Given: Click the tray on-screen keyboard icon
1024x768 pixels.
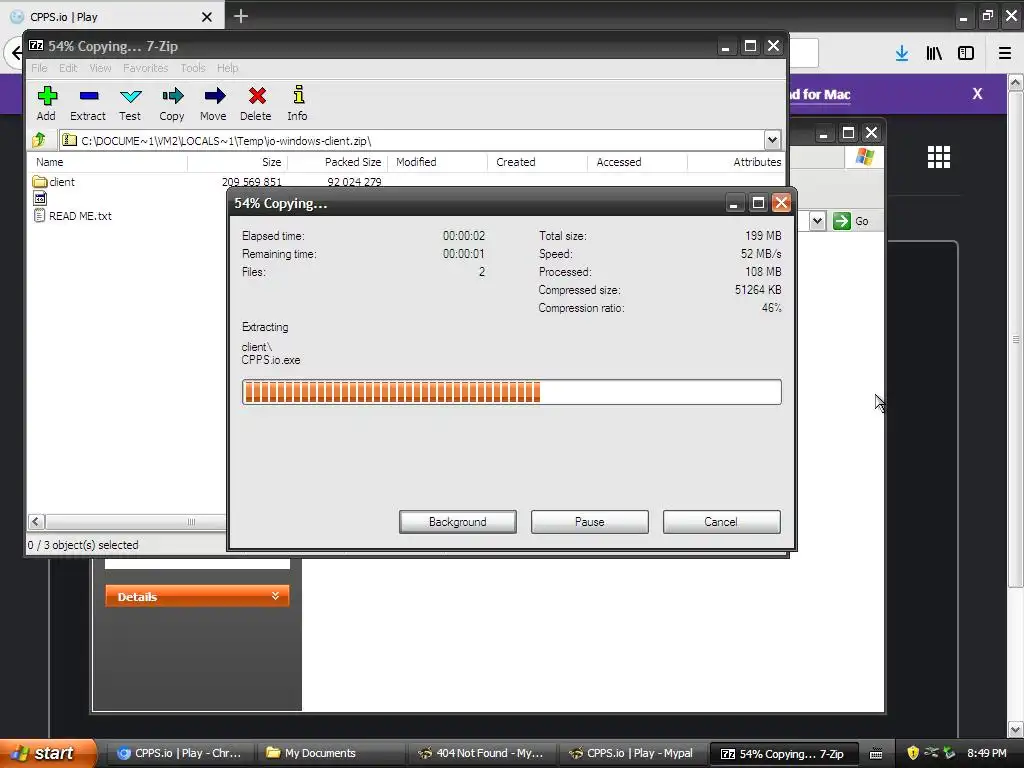Looking at the screenshot, I should point(876,754).
